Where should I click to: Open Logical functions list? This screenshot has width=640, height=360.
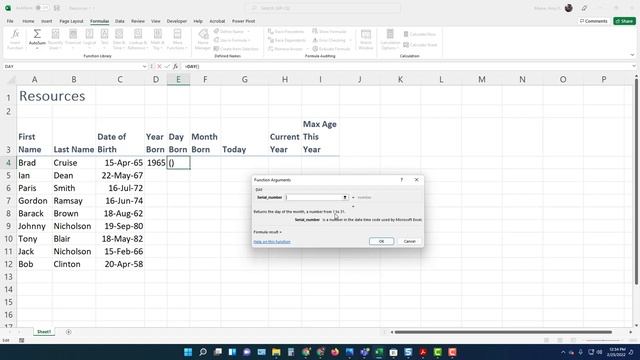(x=89, y=40)
